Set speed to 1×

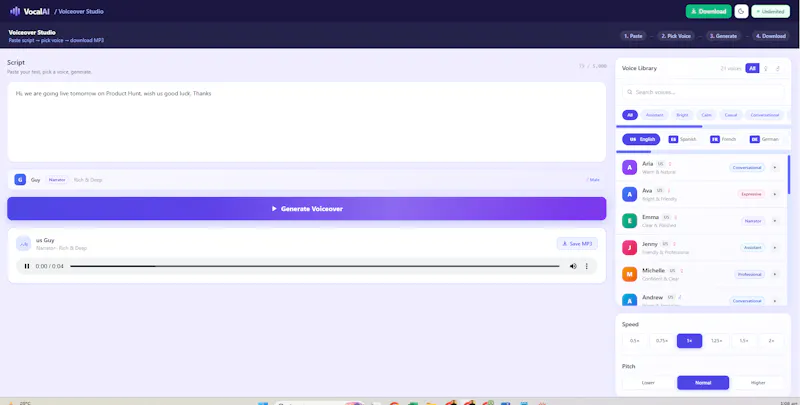pos(689,341)
